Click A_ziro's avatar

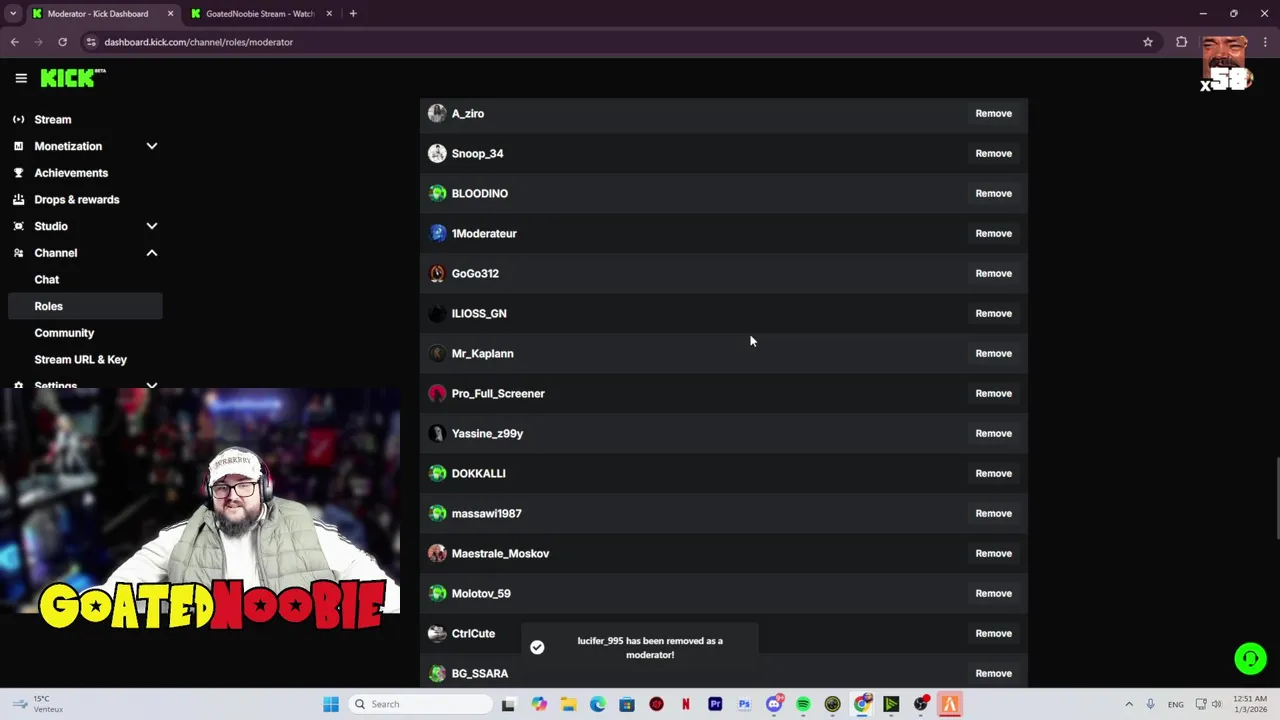tap(437, 113)
